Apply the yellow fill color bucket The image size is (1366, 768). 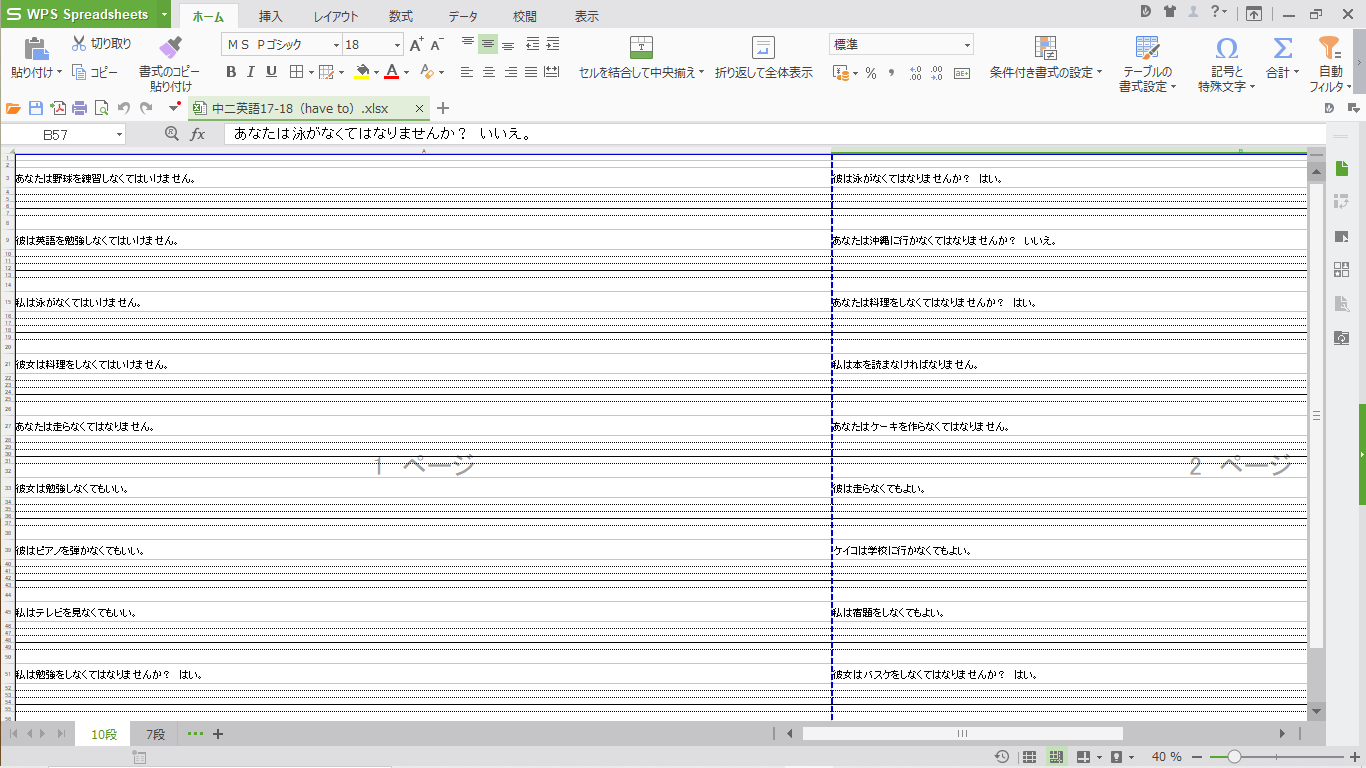(x=363, y=72)
